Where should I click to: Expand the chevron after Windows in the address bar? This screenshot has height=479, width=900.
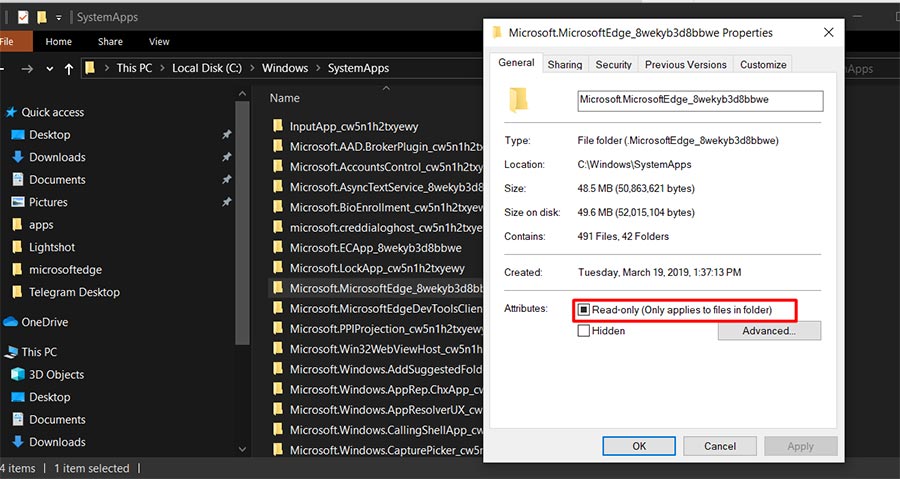pyautogui.click(x=318, y=68)
